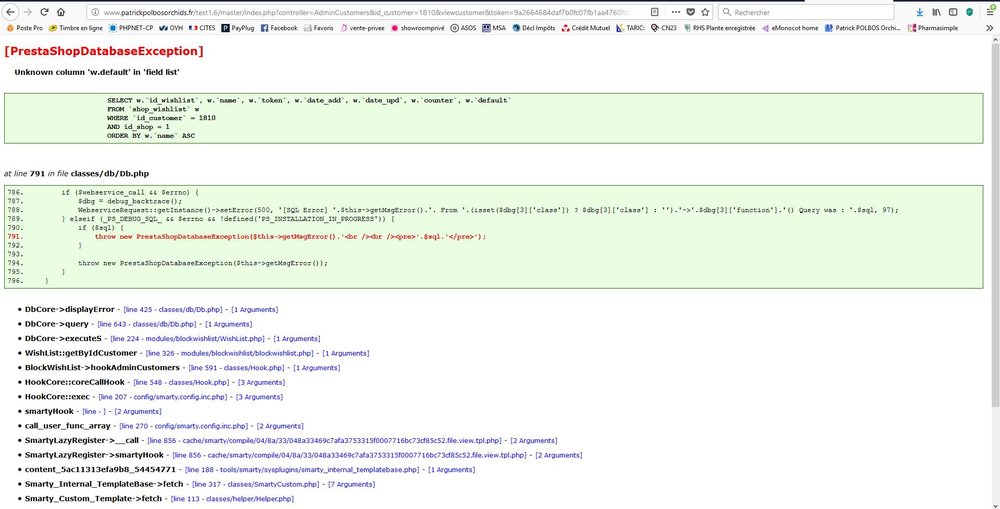Toggle reader view icon in address bar
Image resolution: width=1000 pixels, height=509 pixels.
pos(655,12)
